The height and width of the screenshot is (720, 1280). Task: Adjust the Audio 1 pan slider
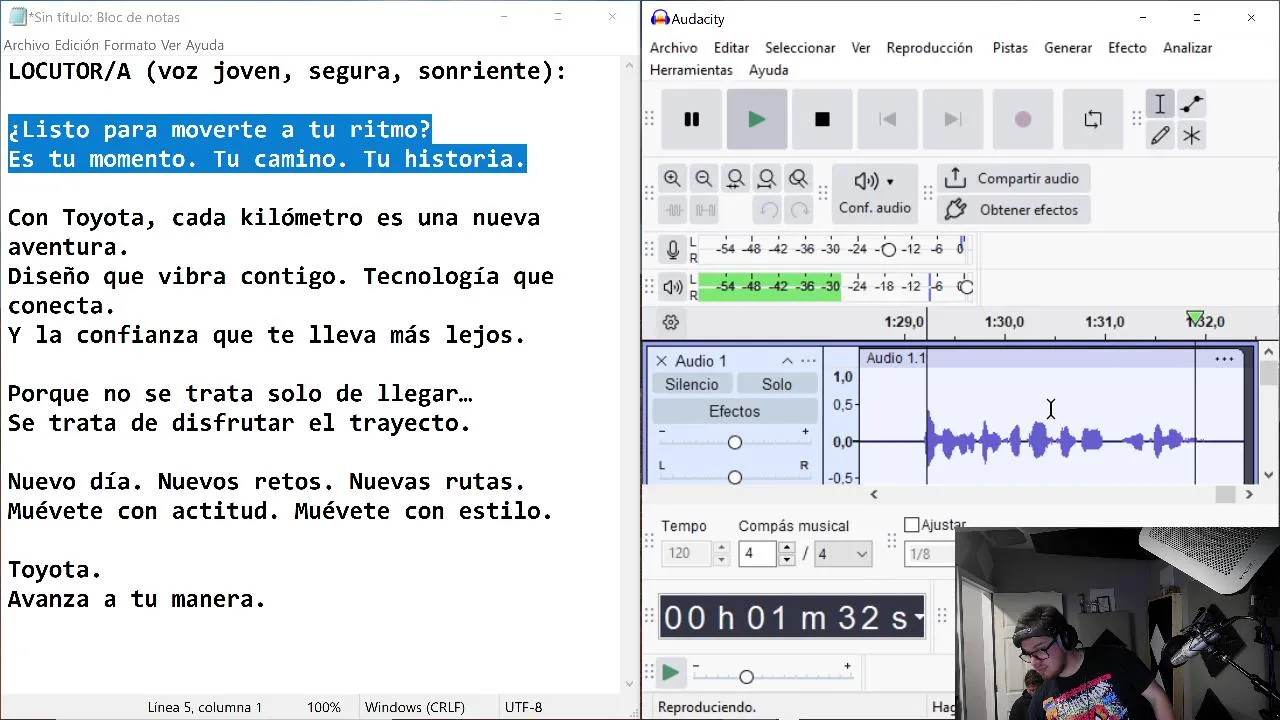click(x=735, y=478)
